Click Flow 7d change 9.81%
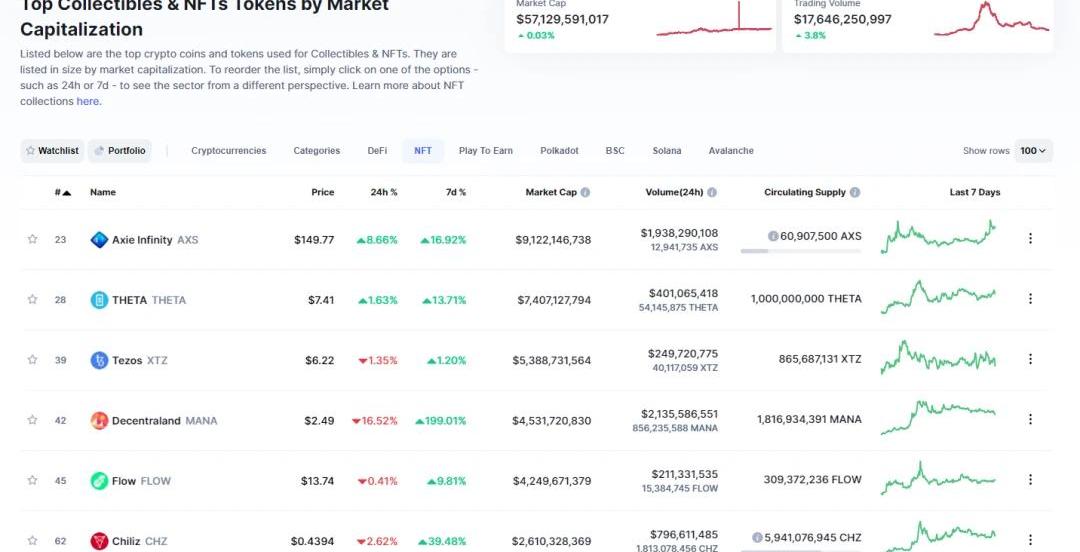Viewport: 1080px width, 552px height. [446, 481]
